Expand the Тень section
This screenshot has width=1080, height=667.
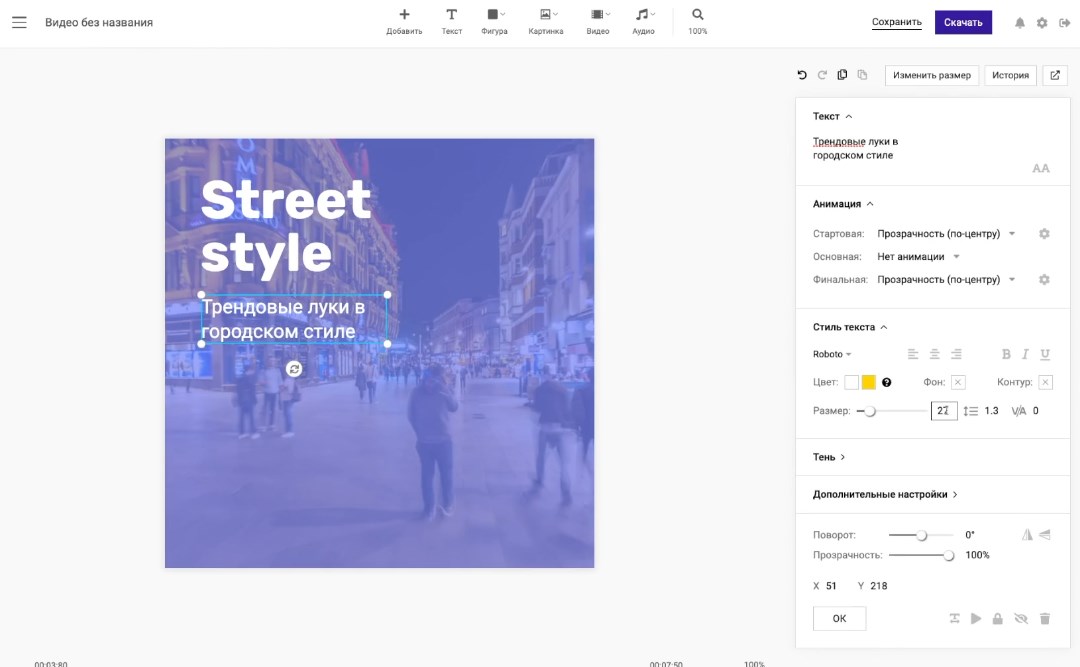pos(829,457)
